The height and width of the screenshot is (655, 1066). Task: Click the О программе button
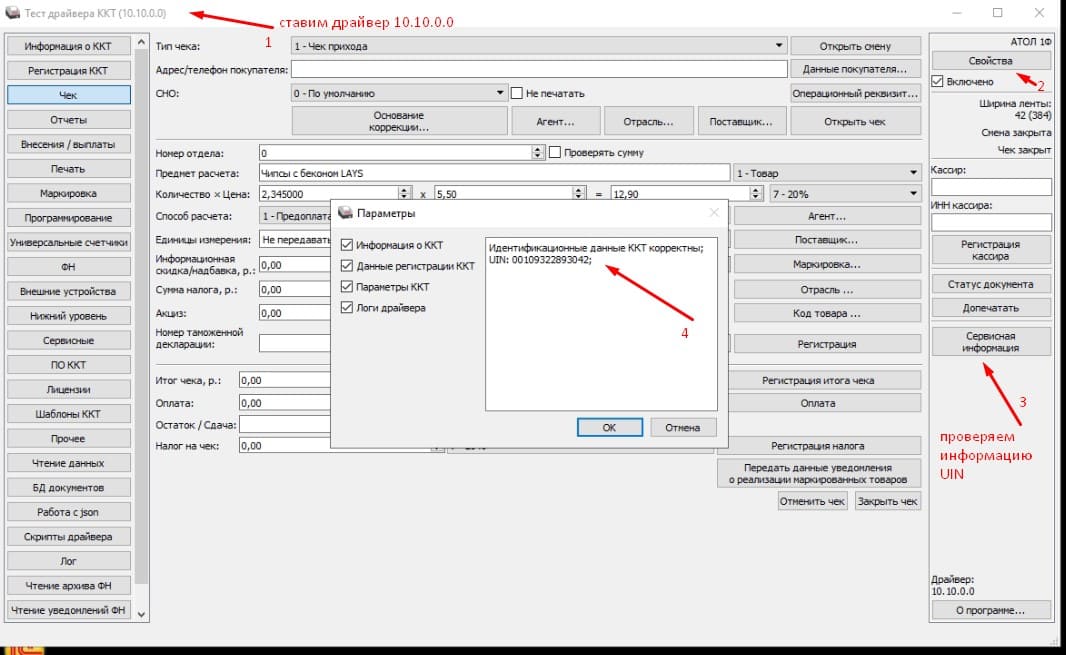[x=991, y=609]
